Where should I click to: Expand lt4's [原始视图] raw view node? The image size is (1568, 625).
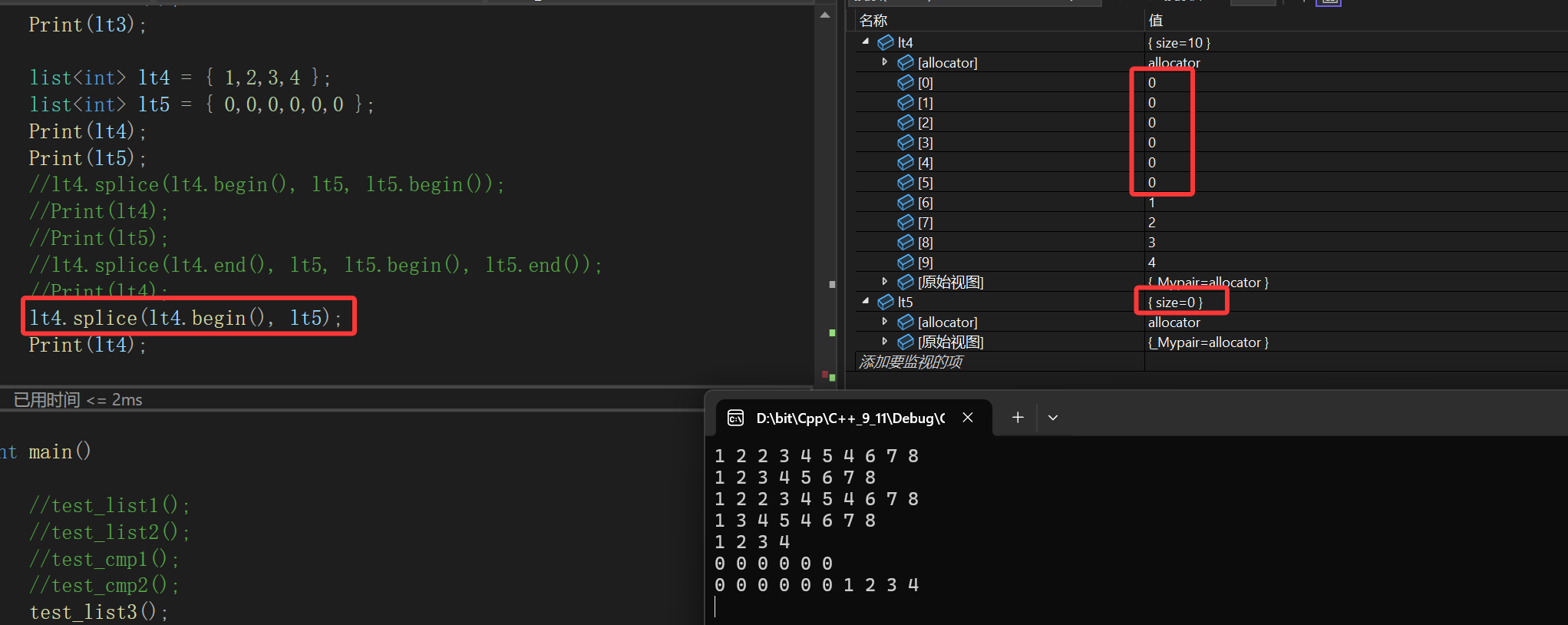click(885, 282)
